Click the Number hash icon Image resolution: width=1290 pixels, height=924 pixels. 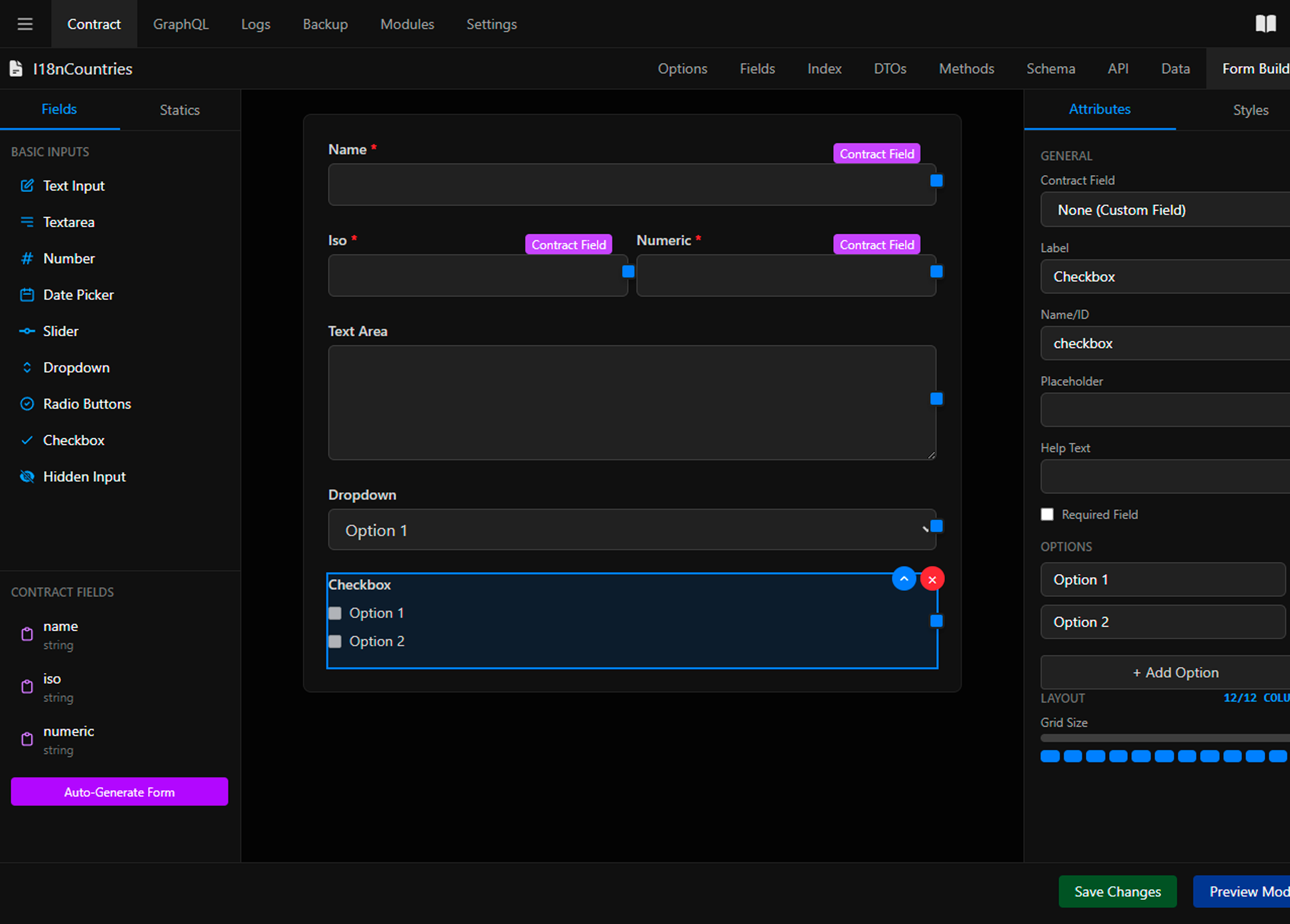point(27,259)
